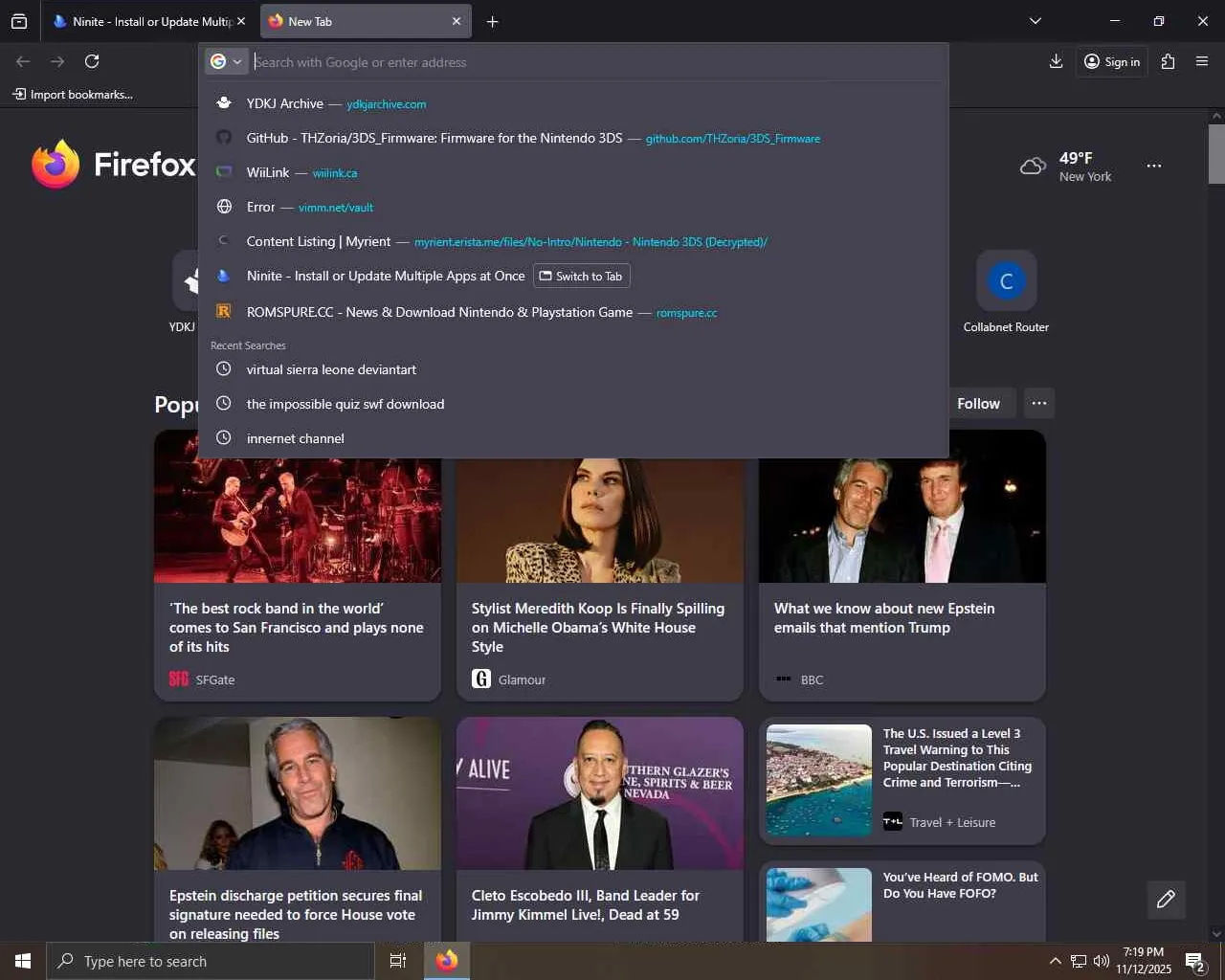
Task: Pick the vimm.net/vault Error suggestion
Action: pos(573,207)
